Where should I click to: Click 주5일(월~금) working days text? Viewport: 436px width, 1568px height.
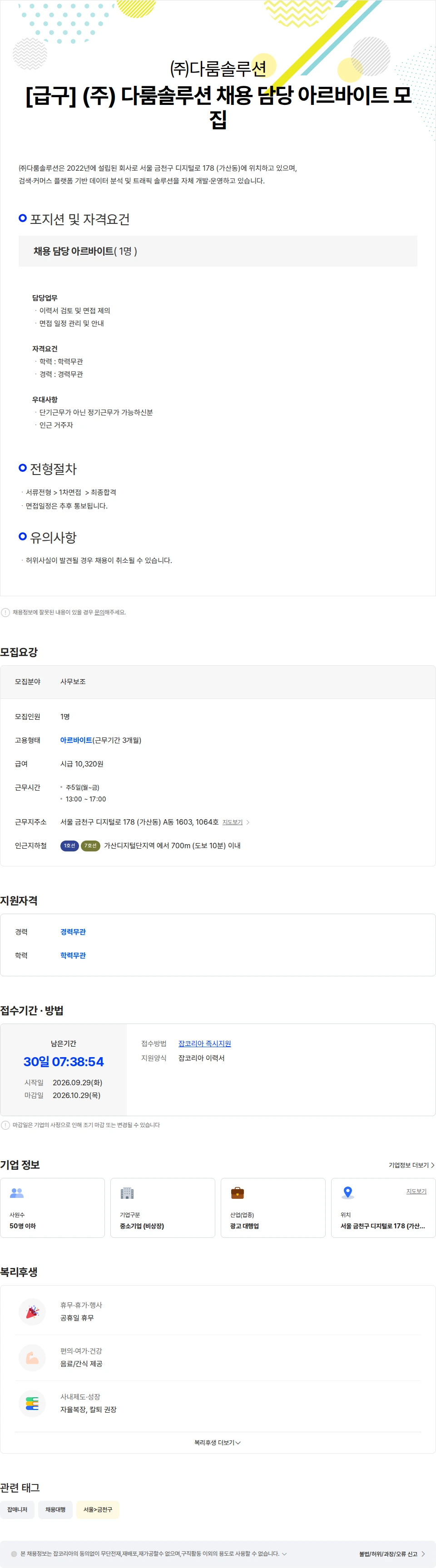pos(82,788)
